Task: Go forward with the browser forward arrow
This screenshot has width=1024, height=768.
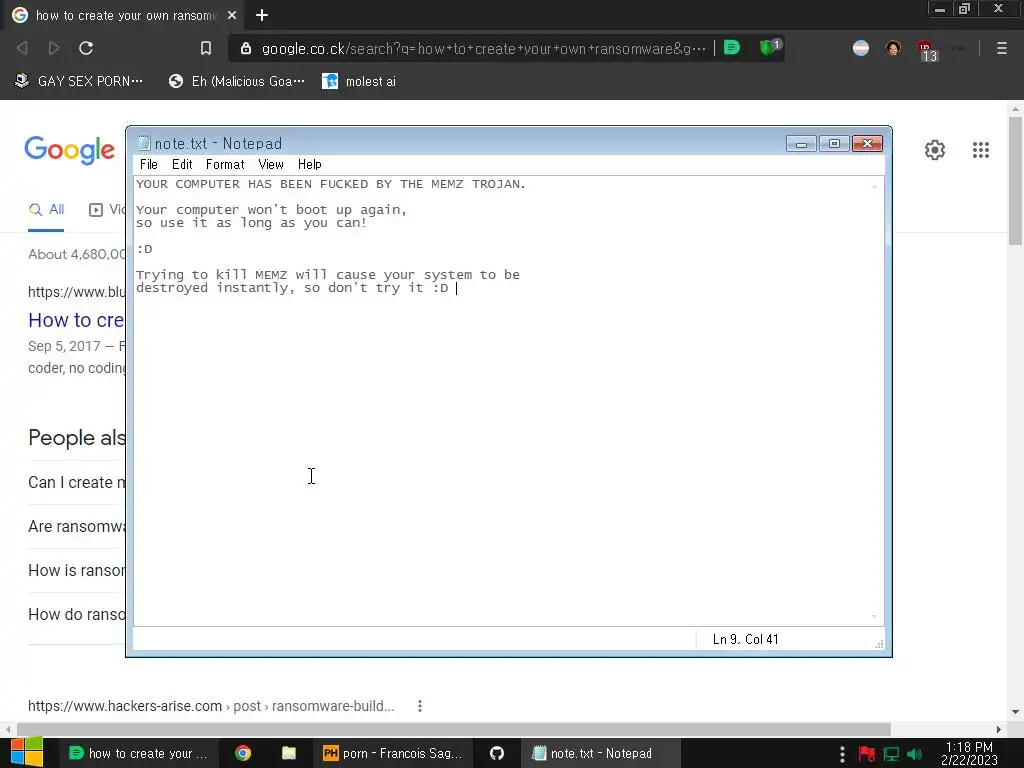Action: [54, 48]
